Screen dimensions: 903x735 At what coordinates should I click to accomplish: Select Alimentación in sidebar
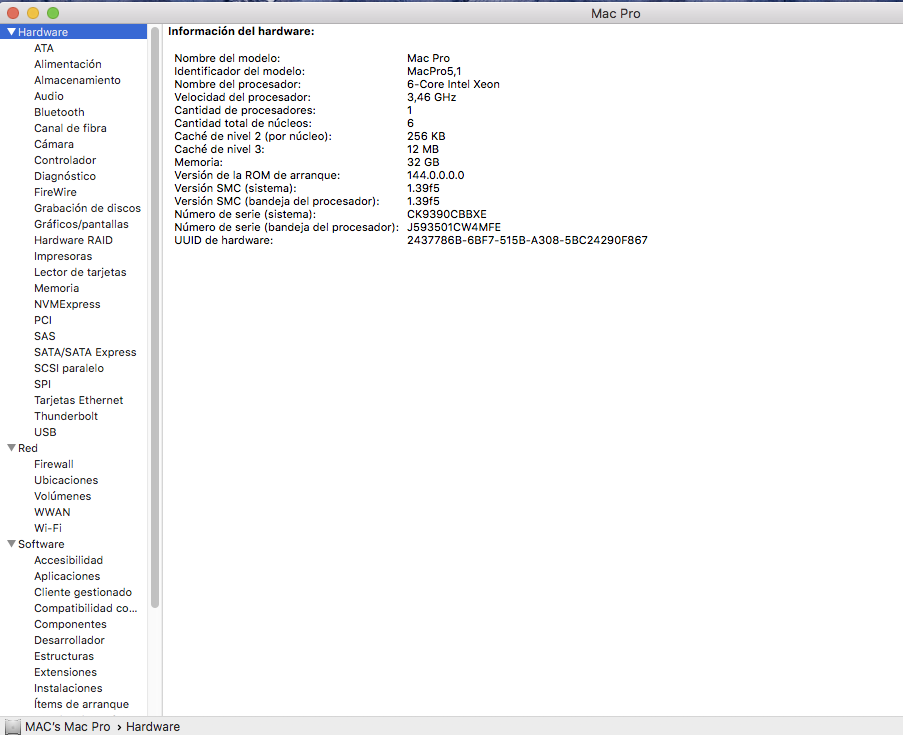pos(67,64)
